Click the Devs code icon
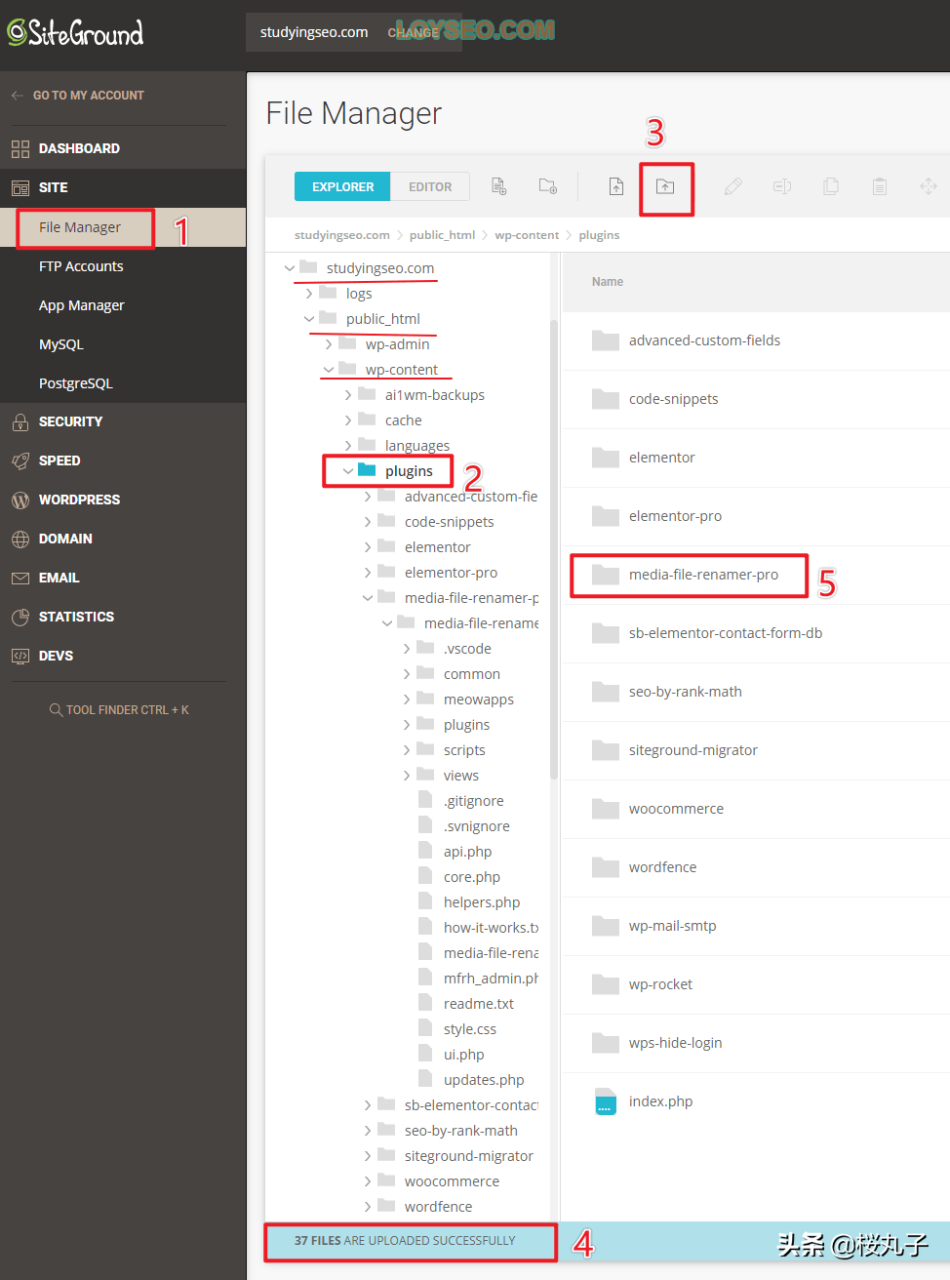This screenshot has width=950, height=1280. tap(20, 656)
